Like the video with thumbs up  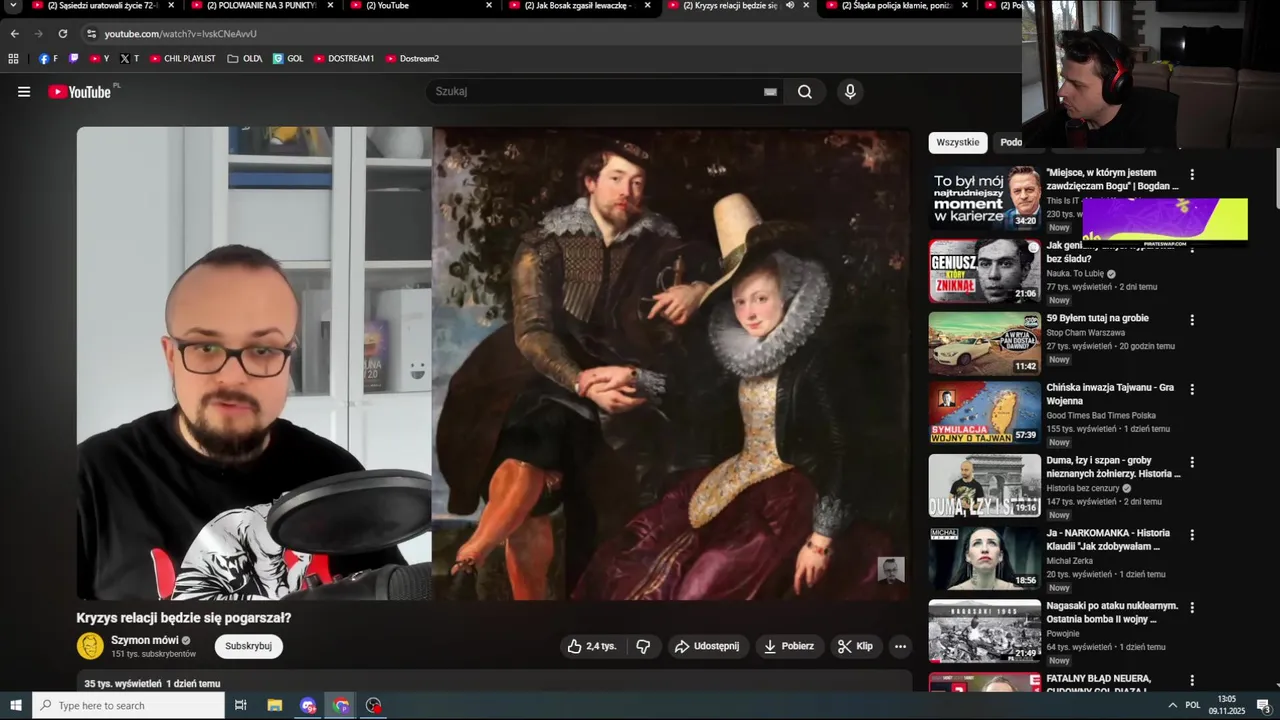click(592, 646)
